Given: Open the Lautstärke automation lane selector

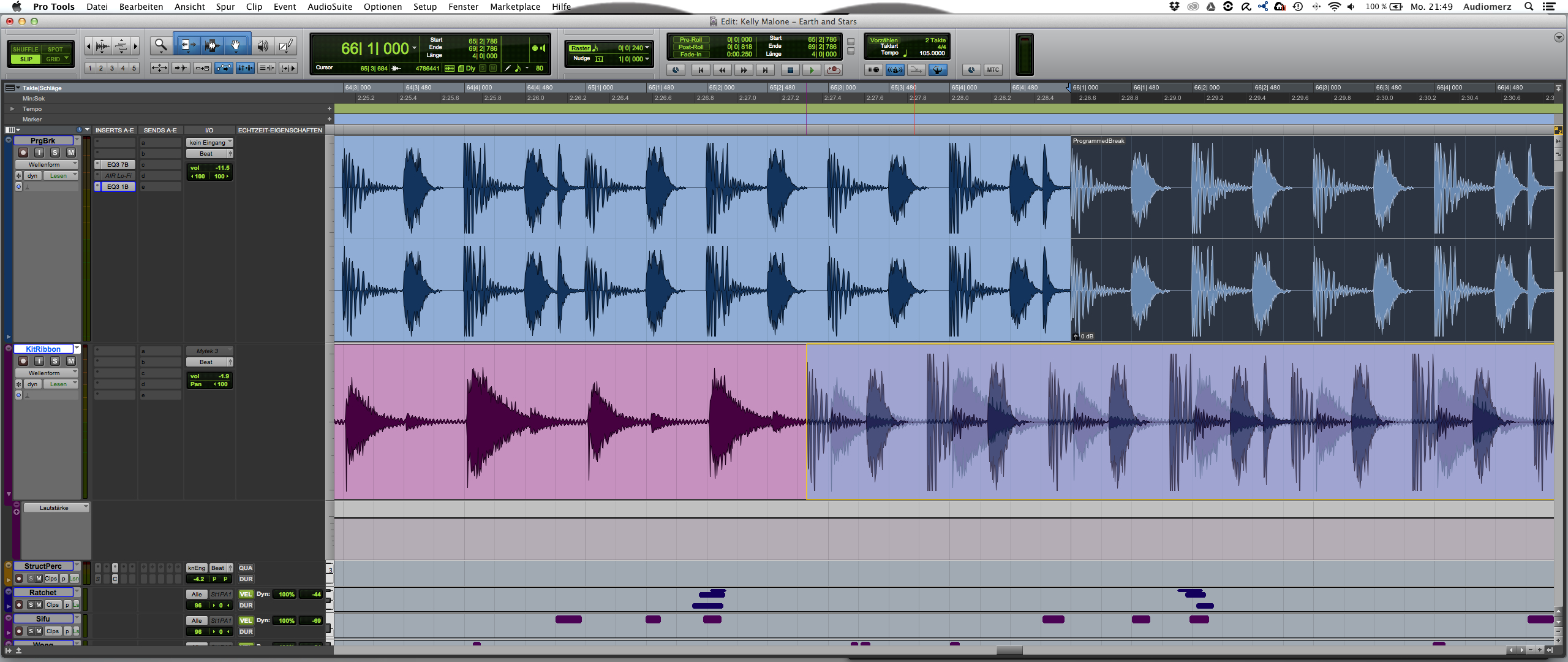Looking at the screenshot, I should 56,508.
